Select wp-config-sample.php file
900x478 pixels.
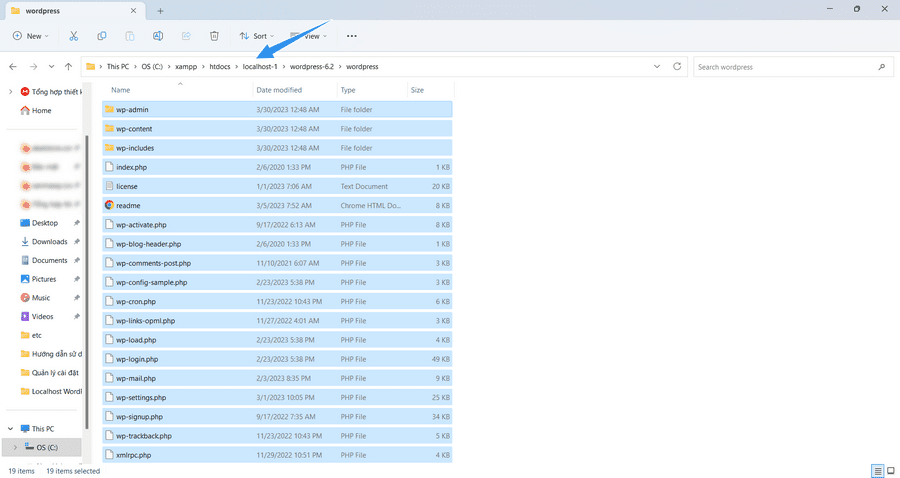(277, 282)
